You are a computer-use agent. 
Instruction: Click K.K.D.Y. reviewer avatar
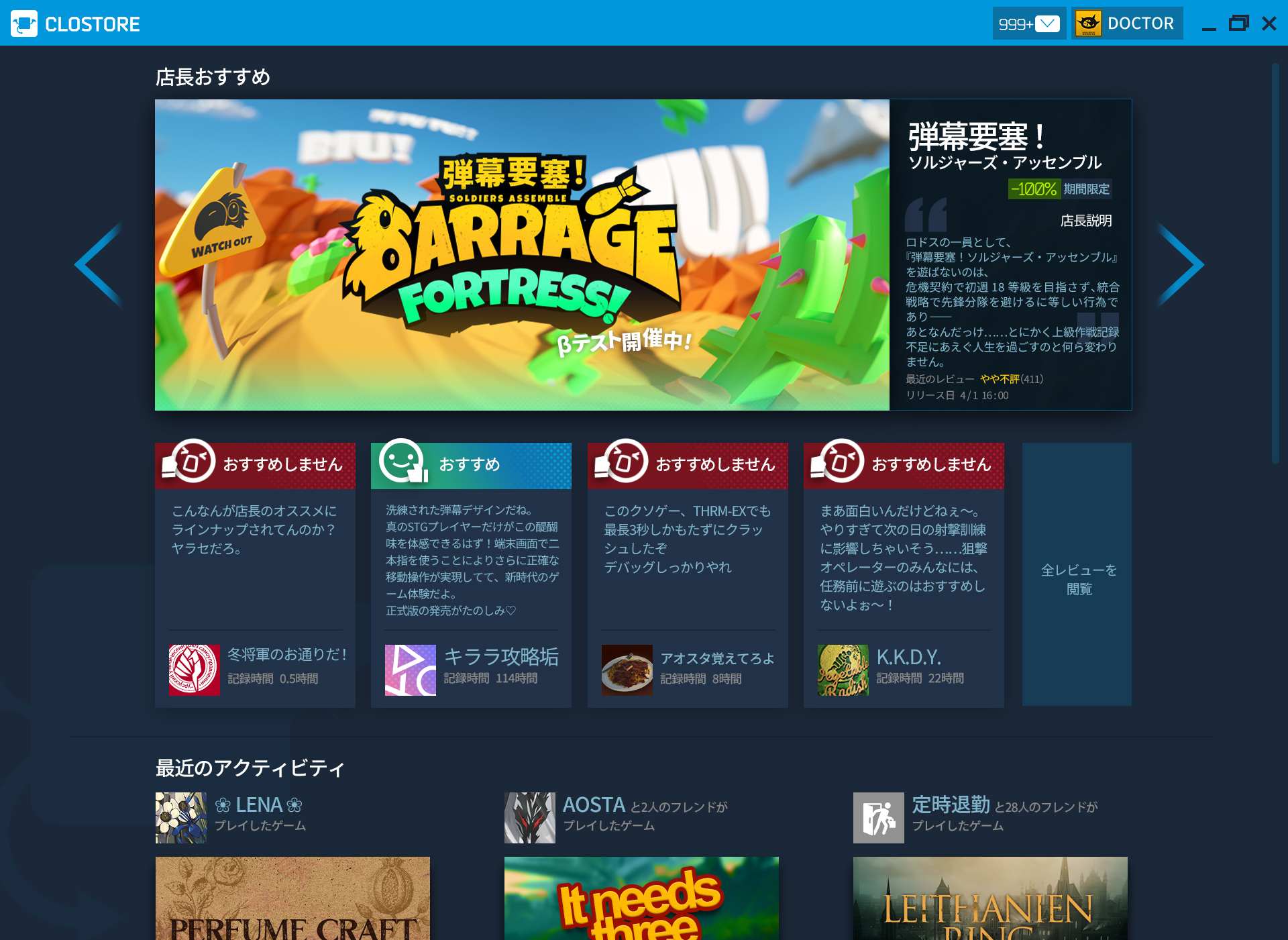[x=843, y=670]
